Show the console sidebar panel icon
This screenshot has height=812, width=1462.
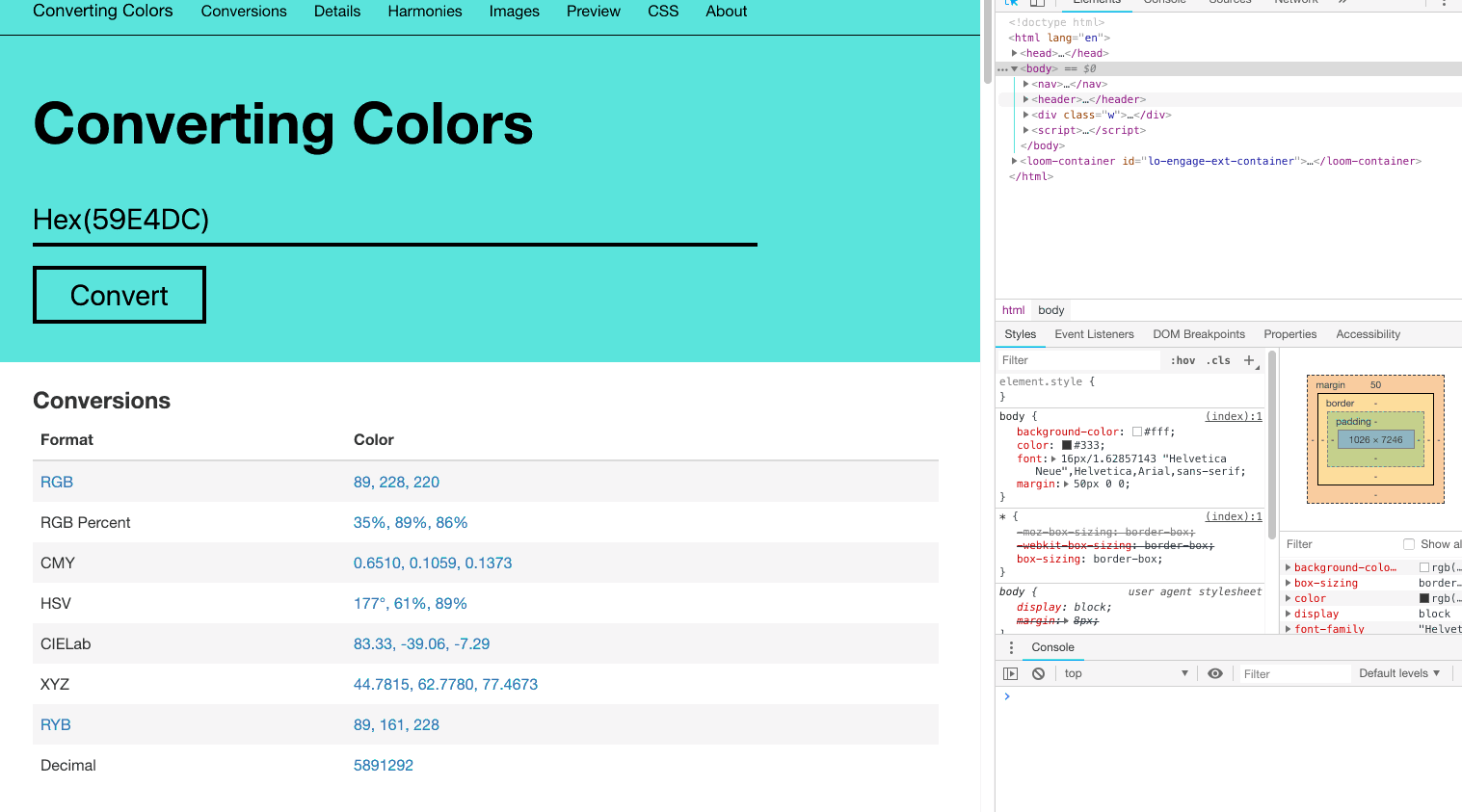click(1010, 674)
